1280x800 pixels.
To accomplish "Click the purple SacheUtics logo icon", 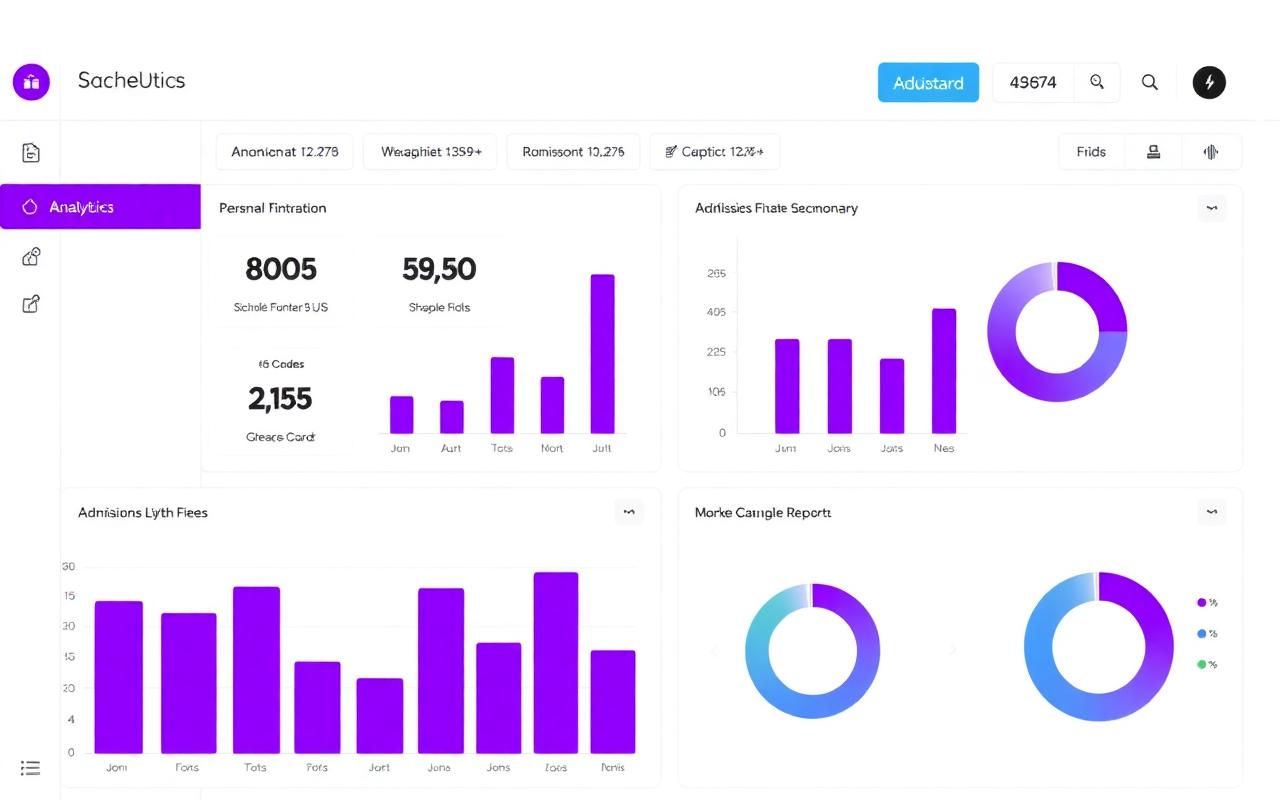I will [x=31, y=82].
